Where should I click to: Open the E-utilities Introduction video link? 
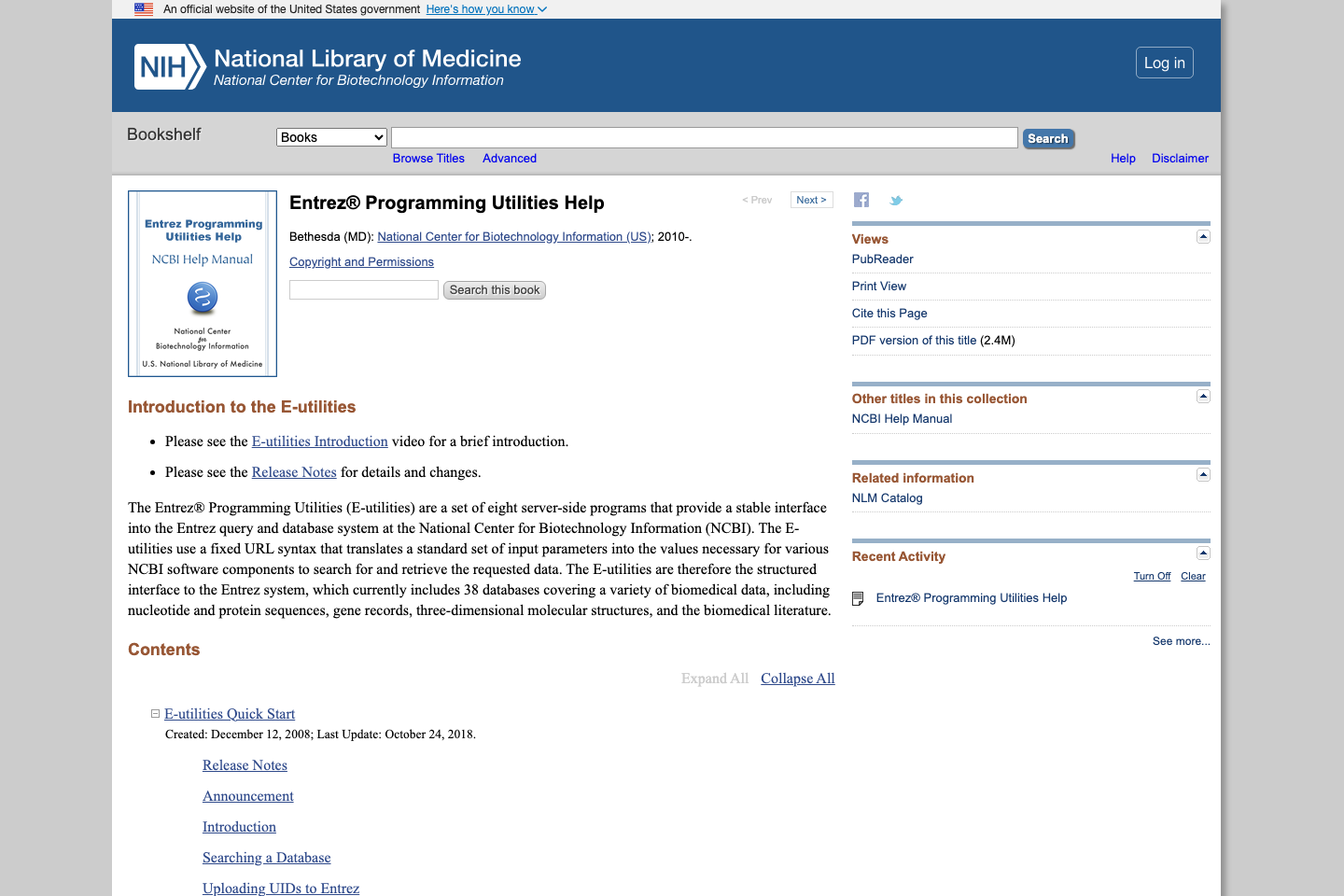click(x=319, y=441)
